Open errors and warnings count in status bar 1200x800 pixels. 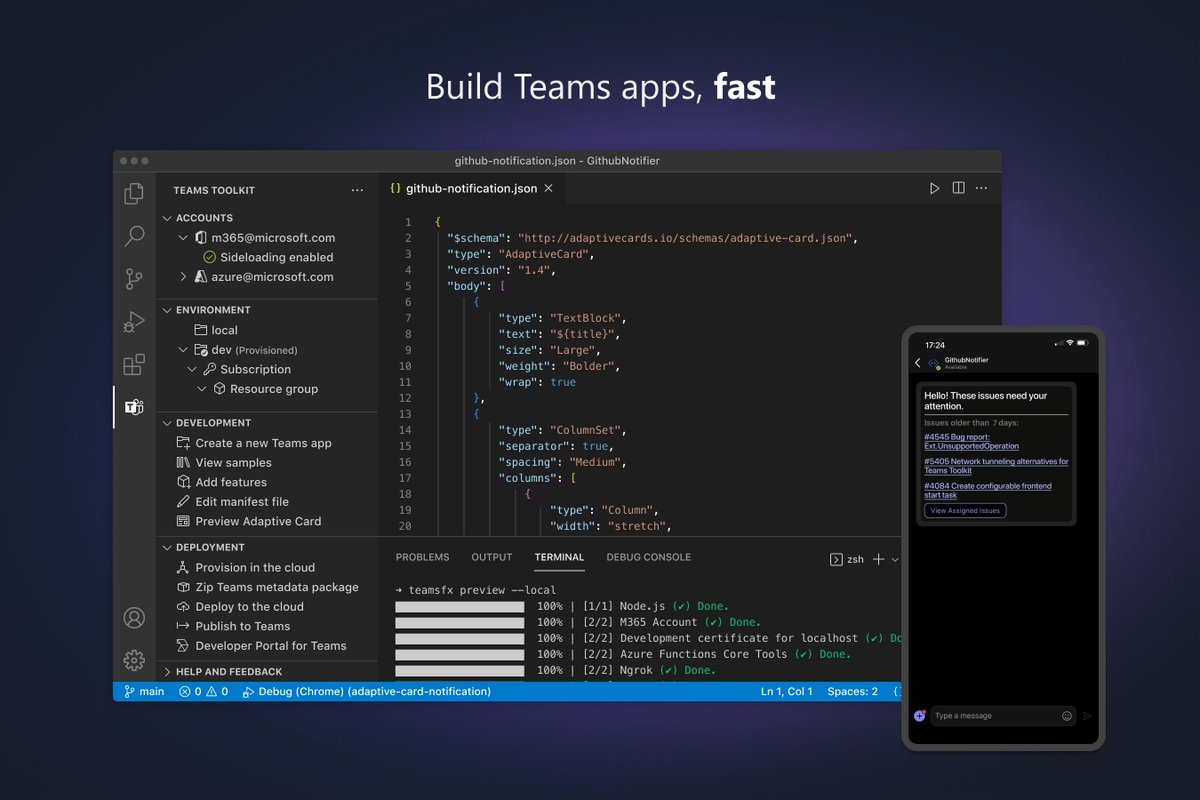203,691
